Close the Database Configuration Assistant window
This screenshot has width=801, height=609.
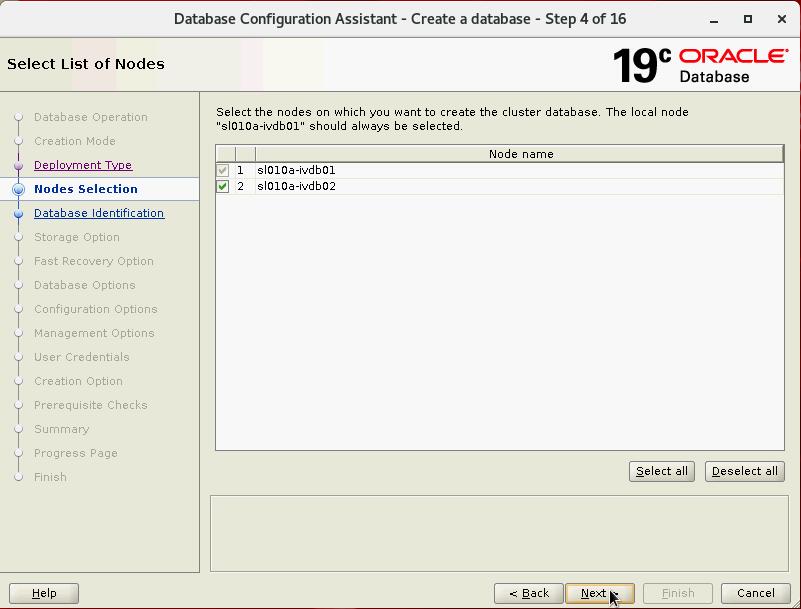779,19
